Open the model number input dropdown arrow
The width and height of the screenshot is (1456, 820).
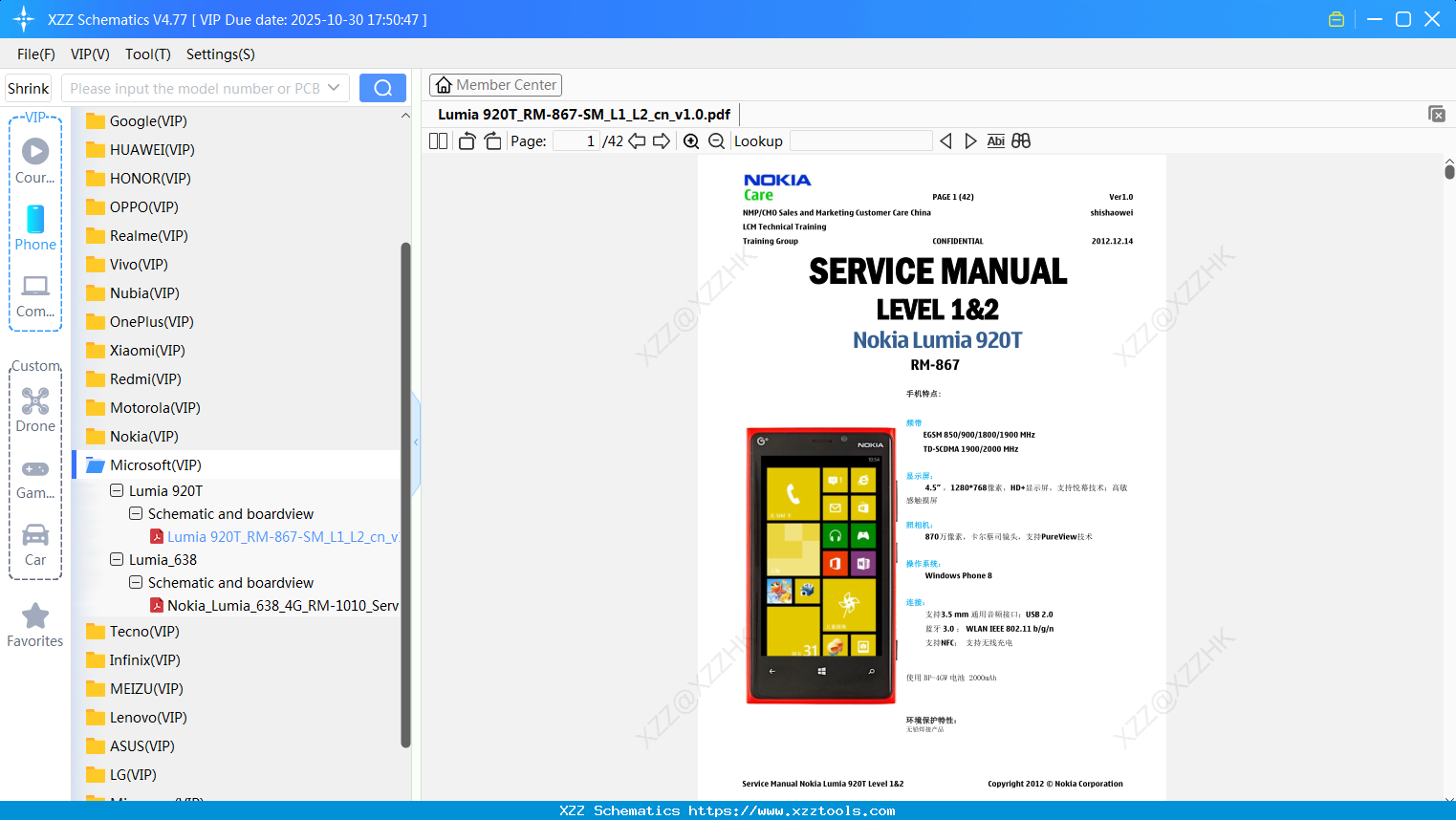pos(336,87)
